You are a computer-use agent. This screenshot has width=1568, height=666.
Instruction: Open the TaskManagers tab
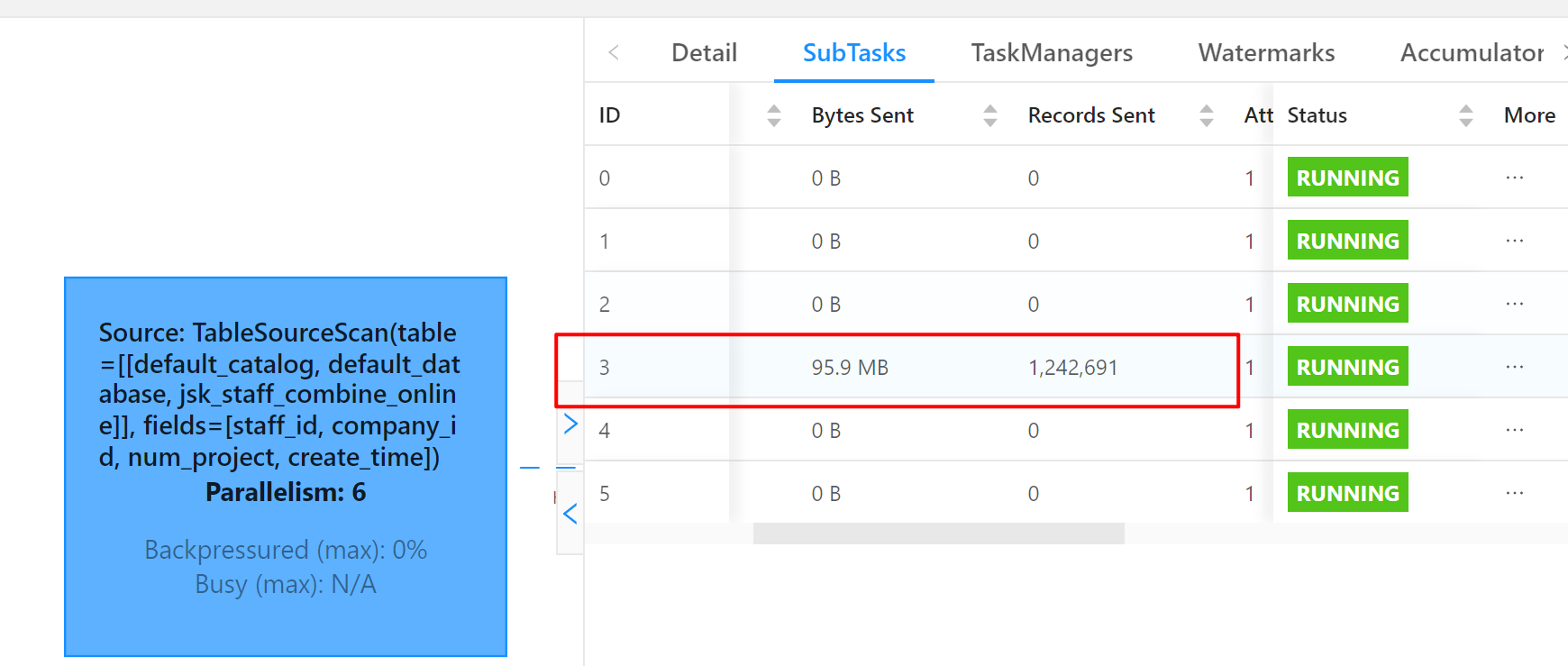pyautogui.click(x=1052, y=53)
